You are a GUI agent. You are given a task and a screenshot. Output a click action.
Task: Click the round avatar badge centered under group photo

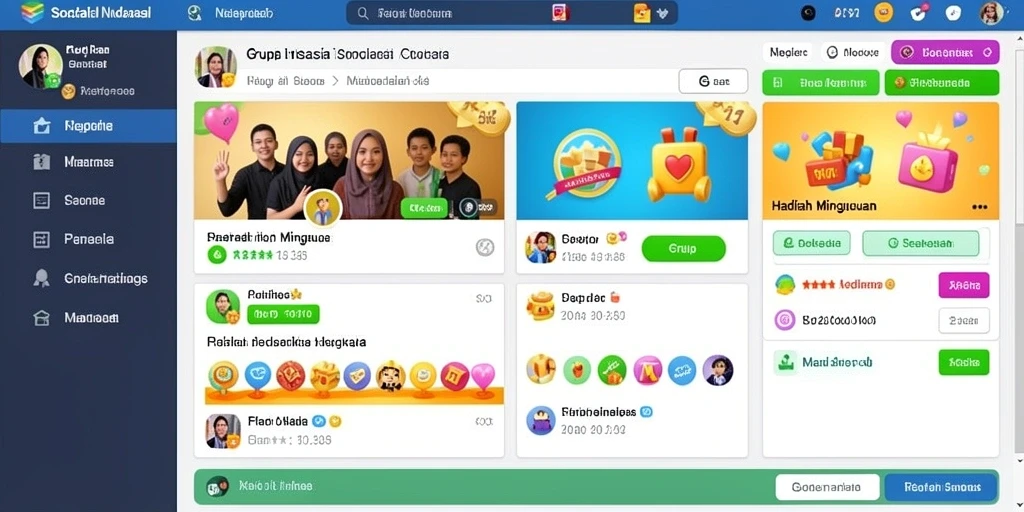point(323,208)
